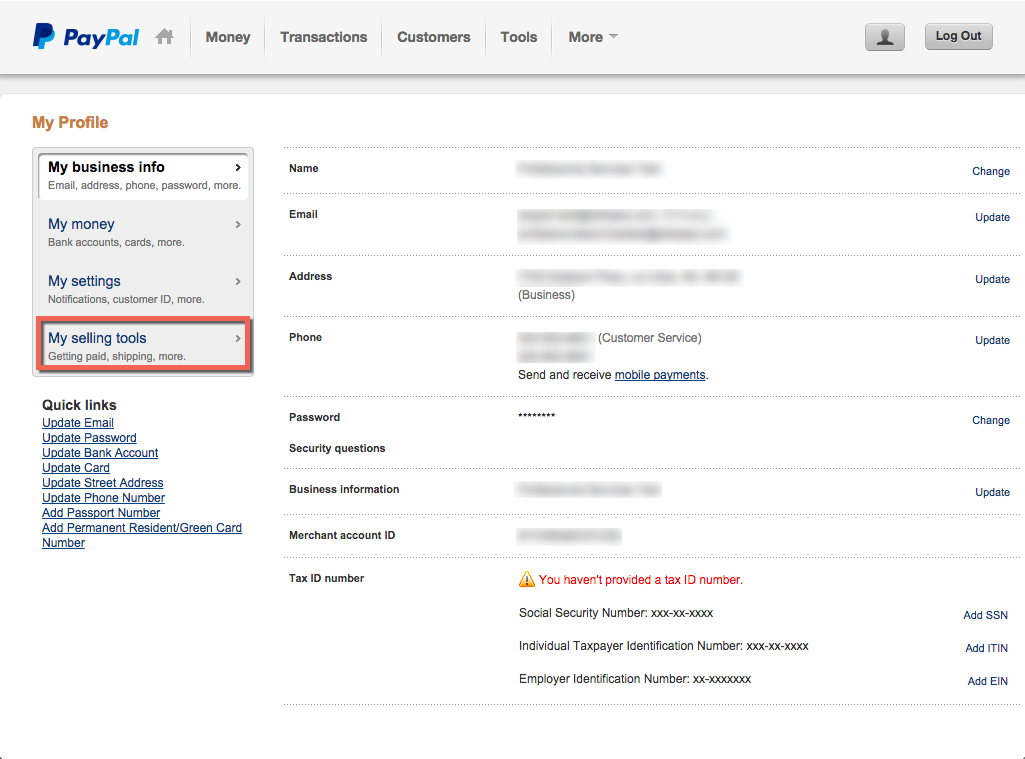Image resolution: width=1025 pixels, height=759 pixels.
Task: Click the Log Out button
Action: tap(958, 36)
